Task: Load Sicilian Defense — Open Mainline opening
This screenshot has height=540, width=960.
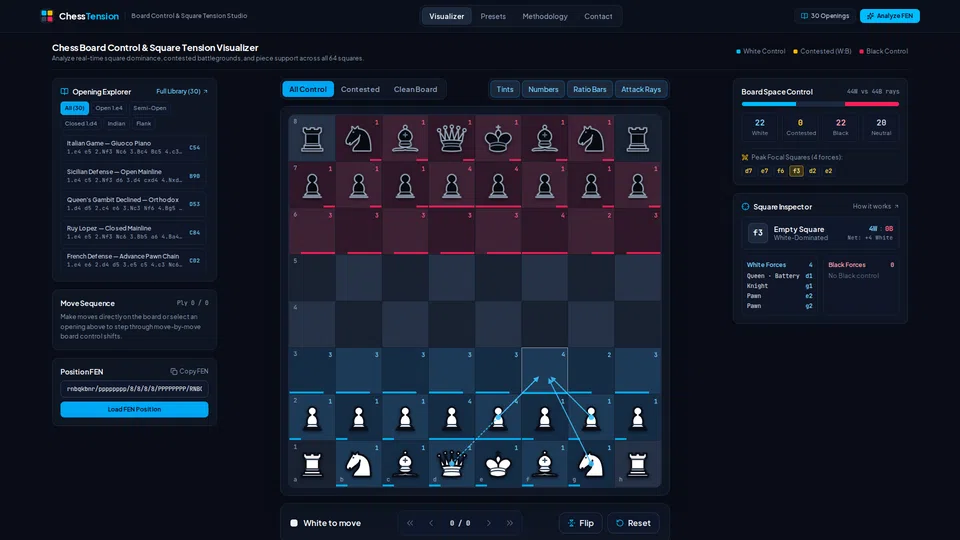Action: pyautogui.click(x=133, y=176)
